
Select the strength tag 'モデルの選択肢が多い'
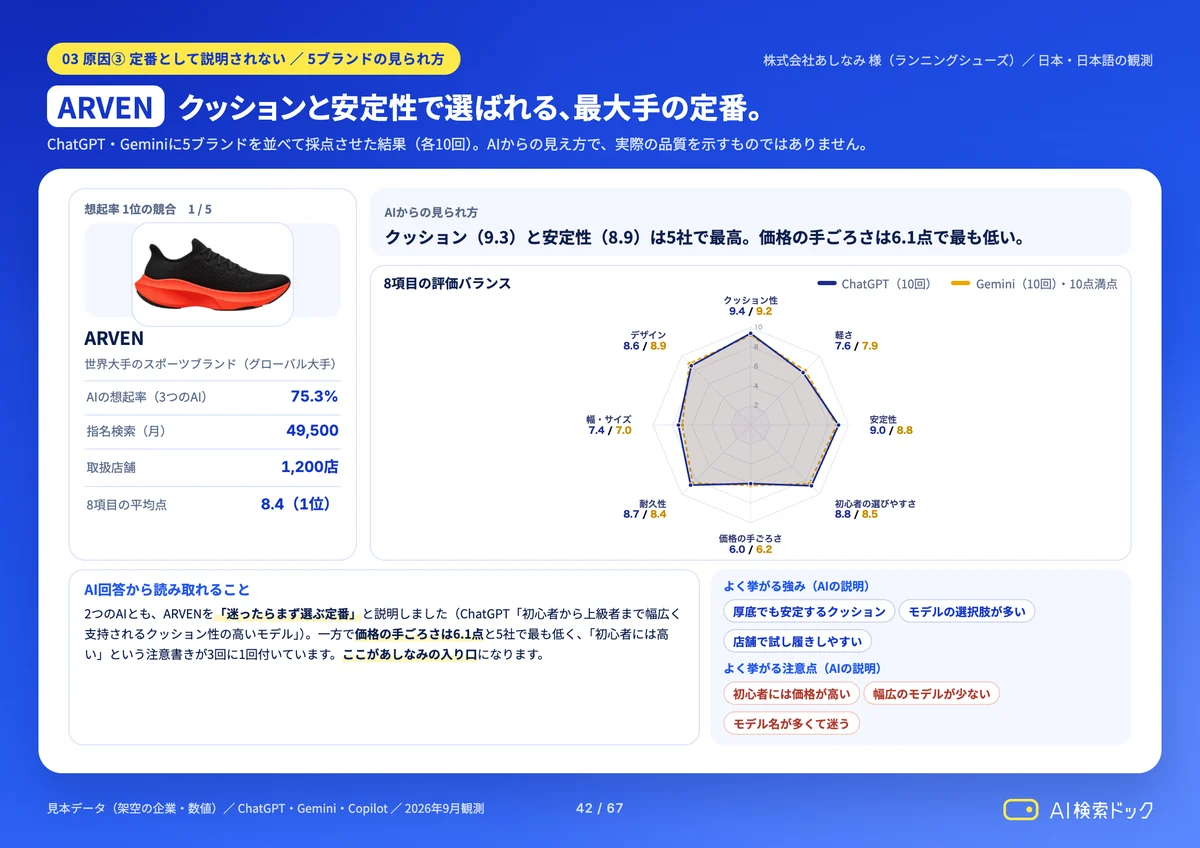click(967, 612)
